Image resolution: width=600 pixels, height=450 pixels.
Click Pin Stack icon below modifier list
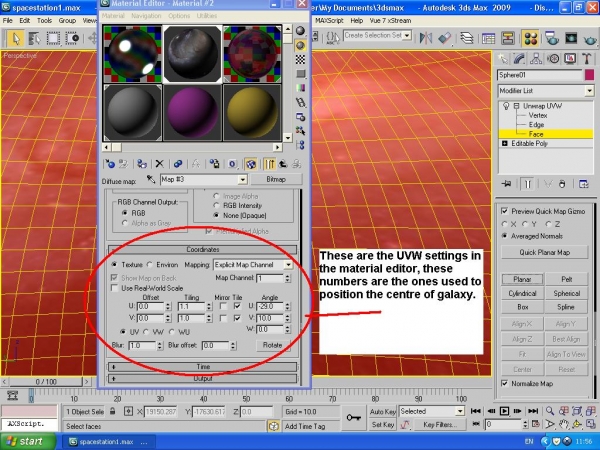[507, 184]
